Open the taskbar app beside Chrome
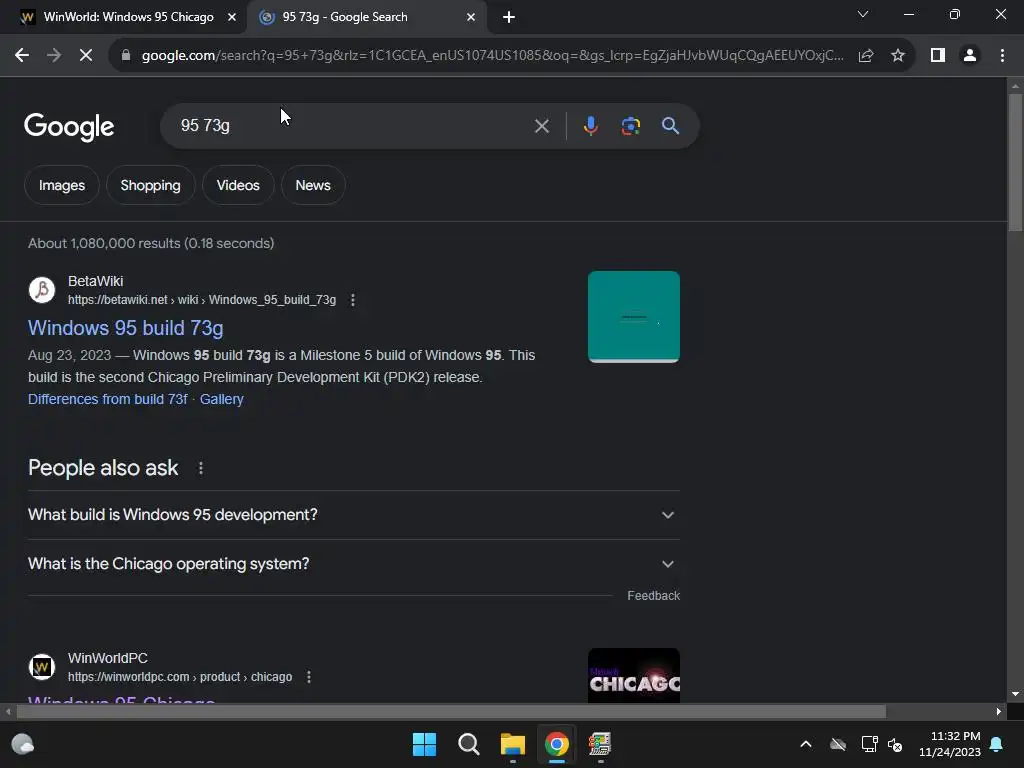 [600, 744]
